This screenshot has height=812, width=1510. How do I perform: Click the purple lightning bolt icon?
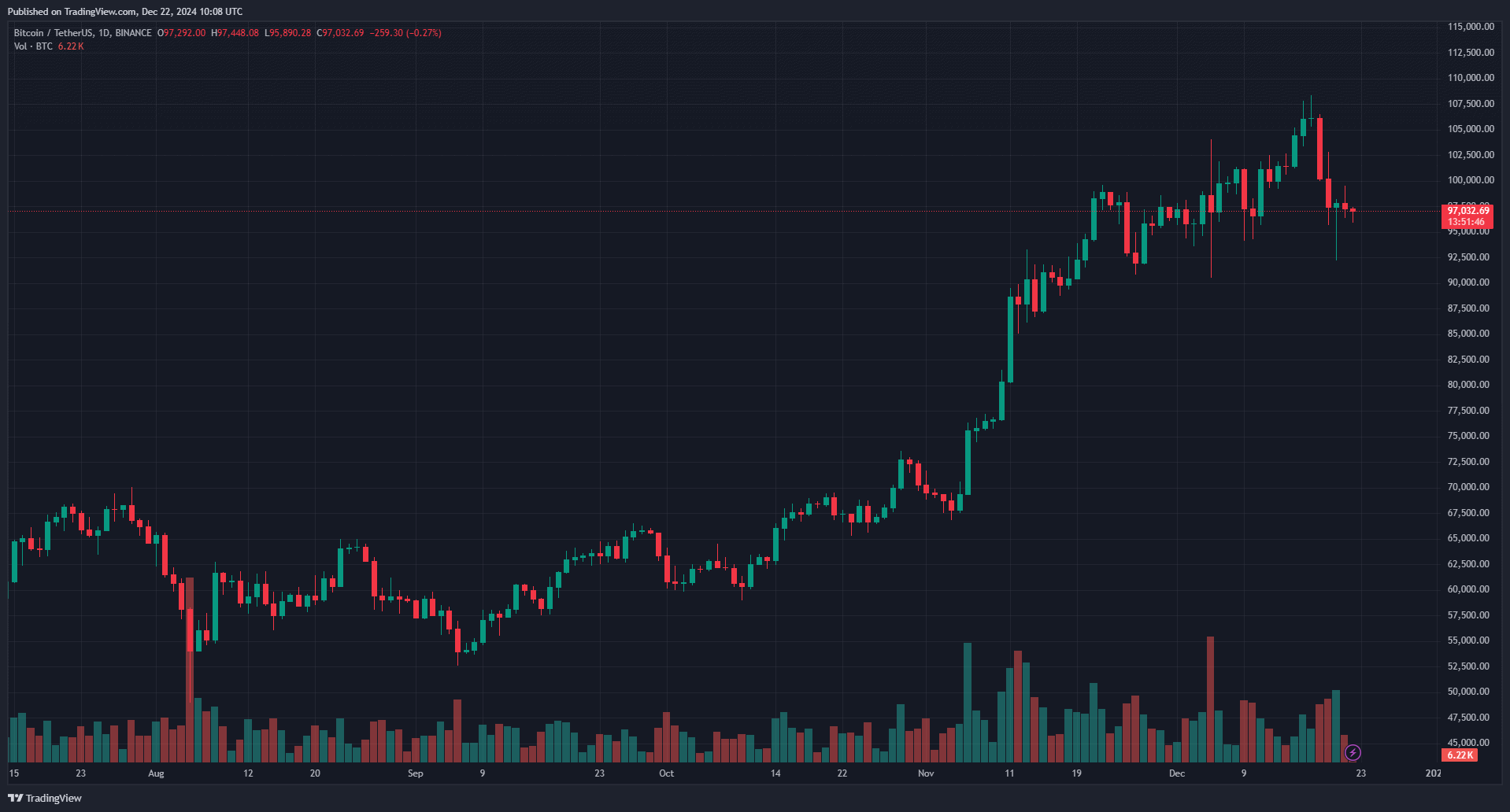click(1353, 753)
